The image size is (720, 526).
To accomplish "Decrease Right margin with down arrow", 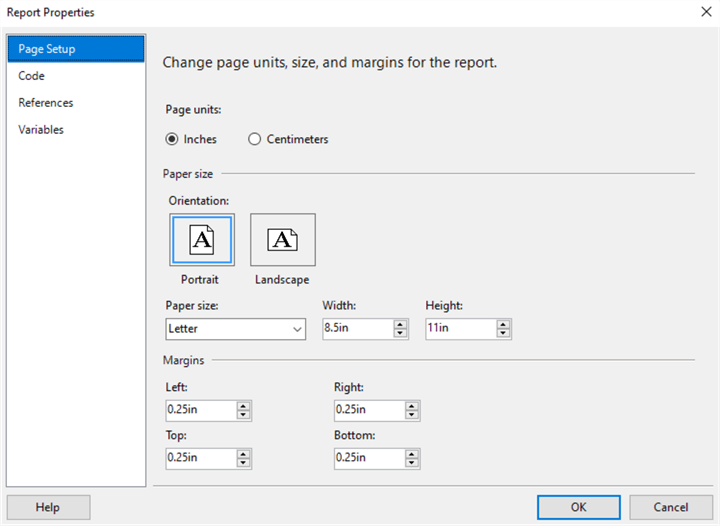I will [412, 415].
